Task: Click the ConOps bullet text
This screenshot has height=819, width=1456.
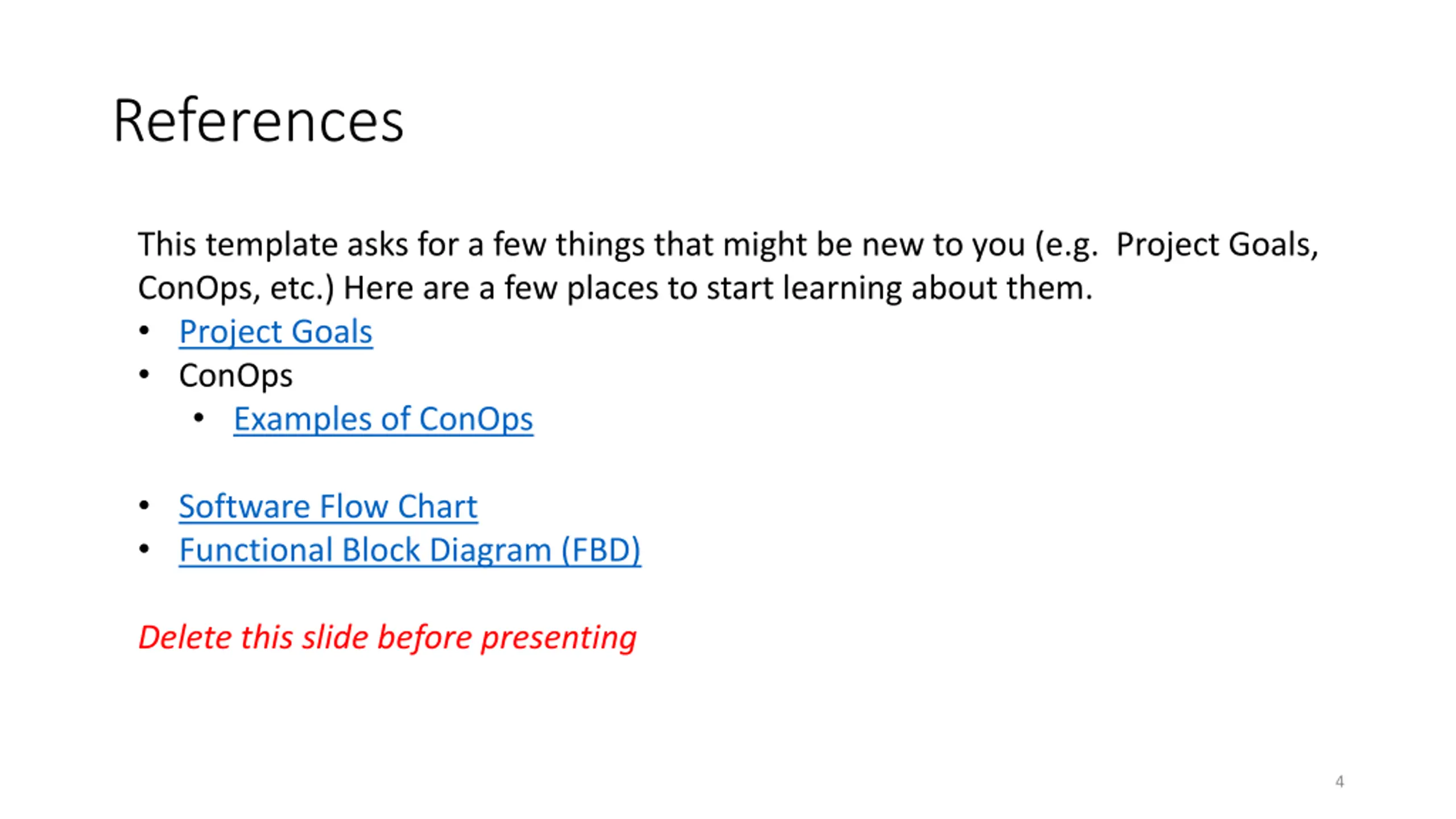Action: tap(235, 375)
